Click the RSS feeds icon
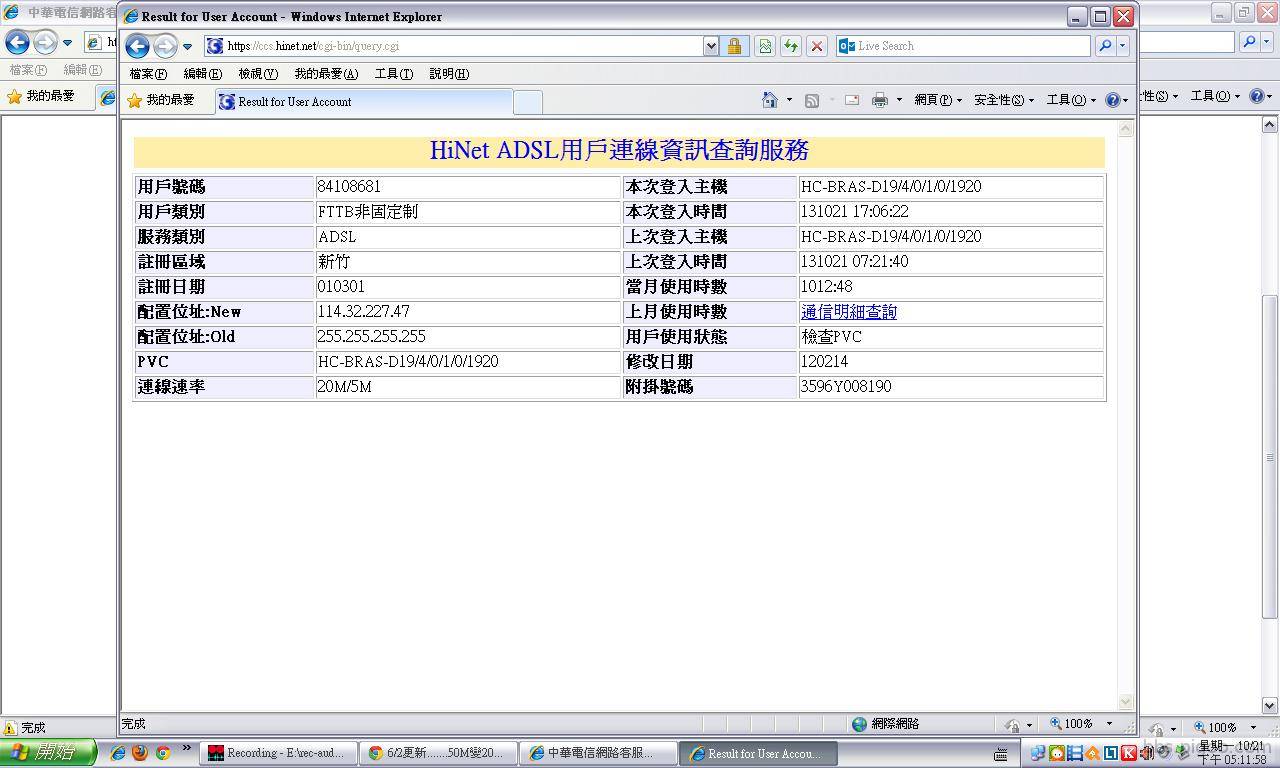Screen dimensions: 1280x768 pos(812,100)
